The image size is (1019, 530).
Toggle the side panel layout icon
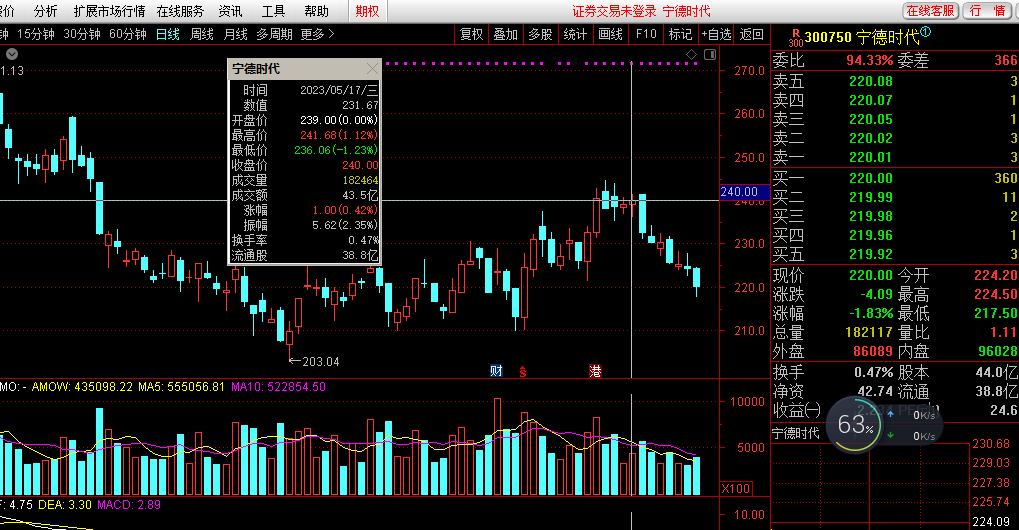[x=710, y=55]
